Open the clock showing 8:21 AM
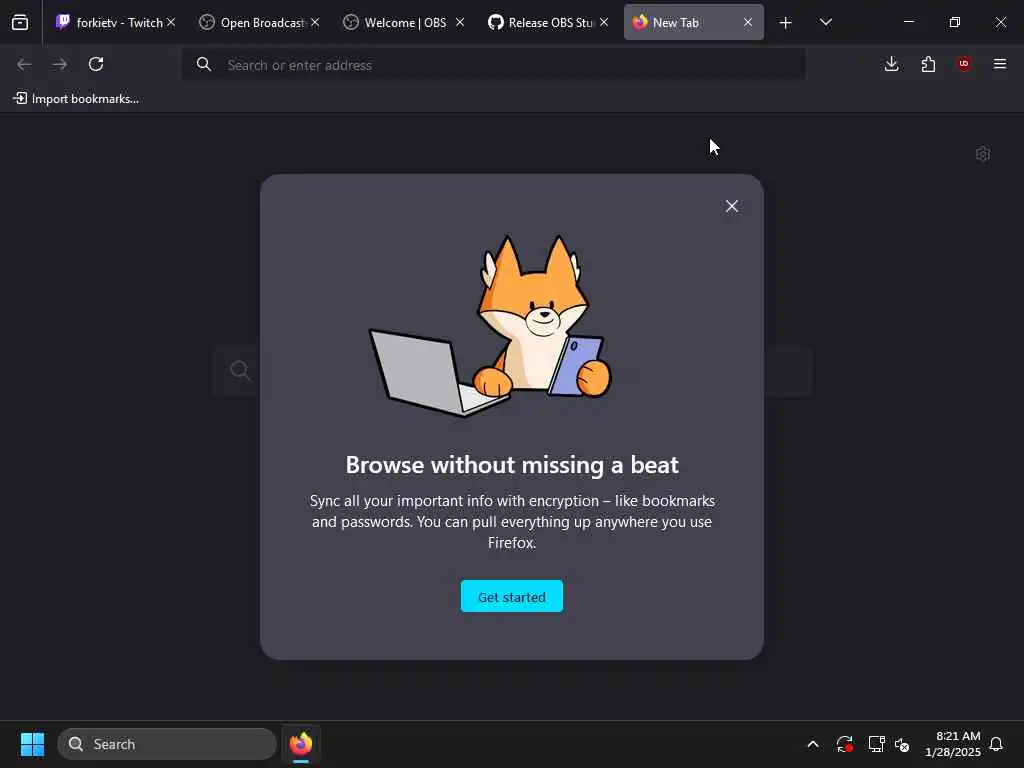The width and height of the screenshot is (1024, 768). 953,744
